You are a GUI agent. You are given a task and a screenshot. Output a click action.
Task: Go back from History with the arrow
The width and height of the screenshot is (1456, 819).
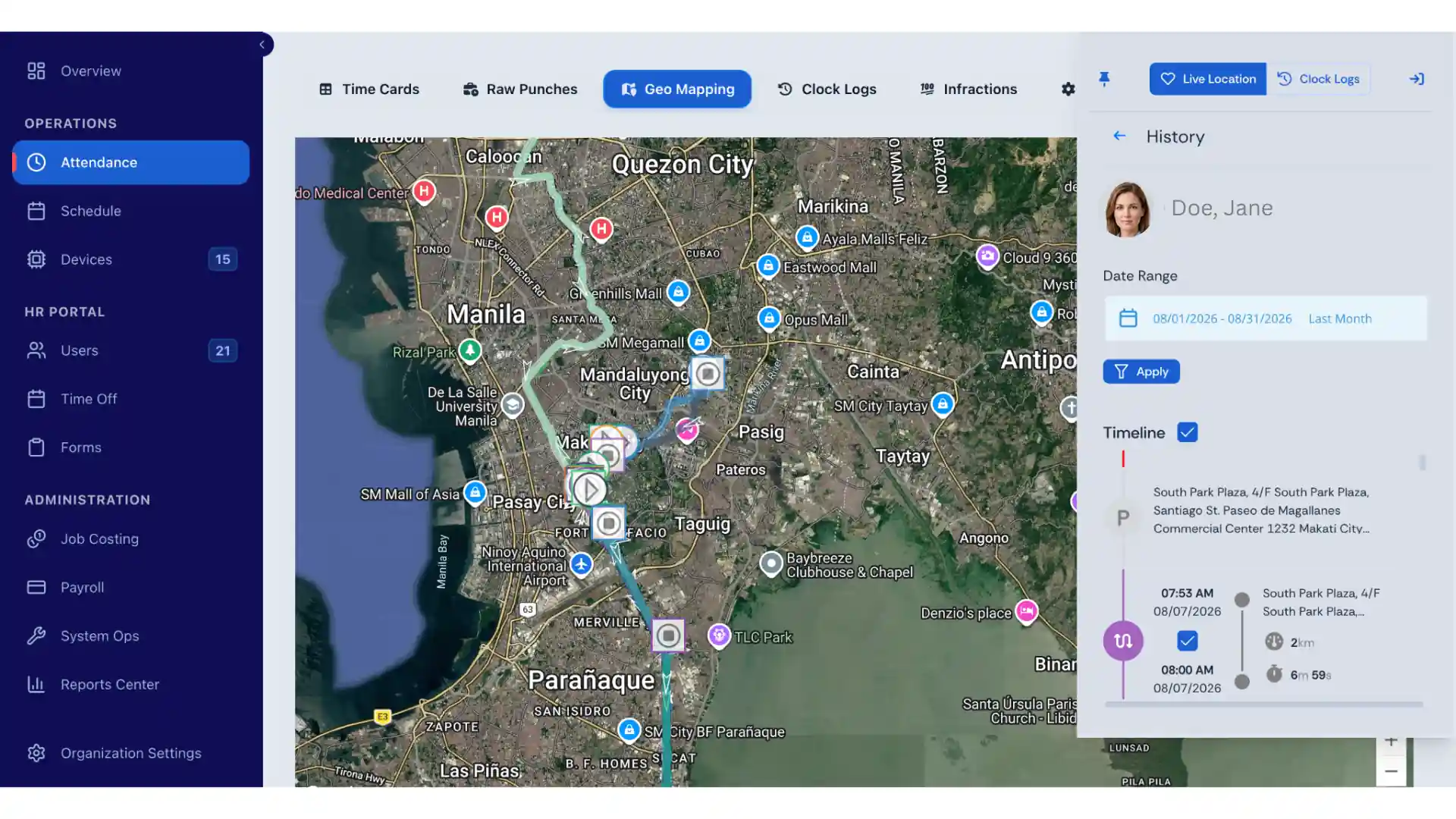coord(1119,136)
